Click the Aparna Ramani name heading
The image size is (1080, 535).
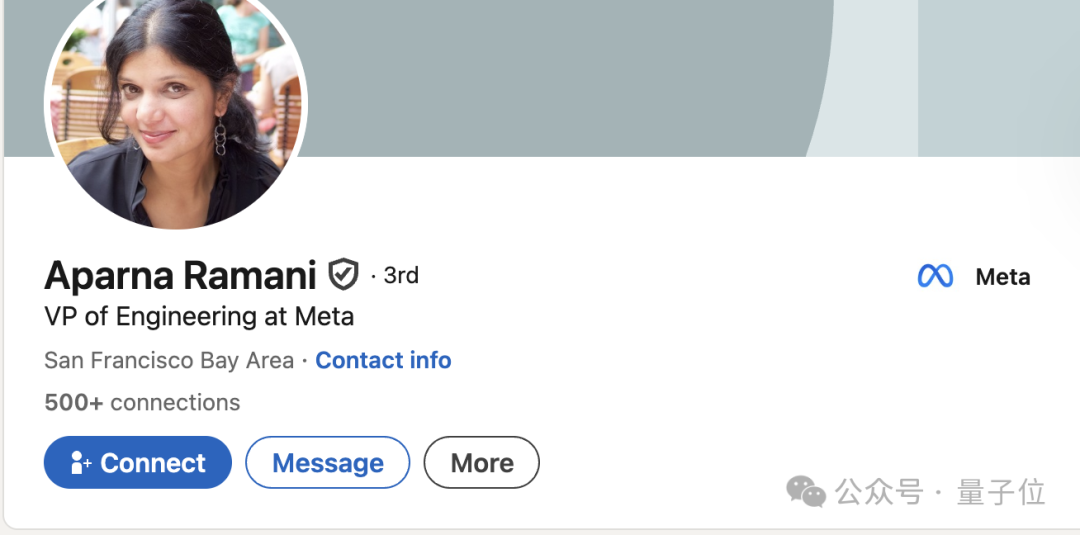180,275
